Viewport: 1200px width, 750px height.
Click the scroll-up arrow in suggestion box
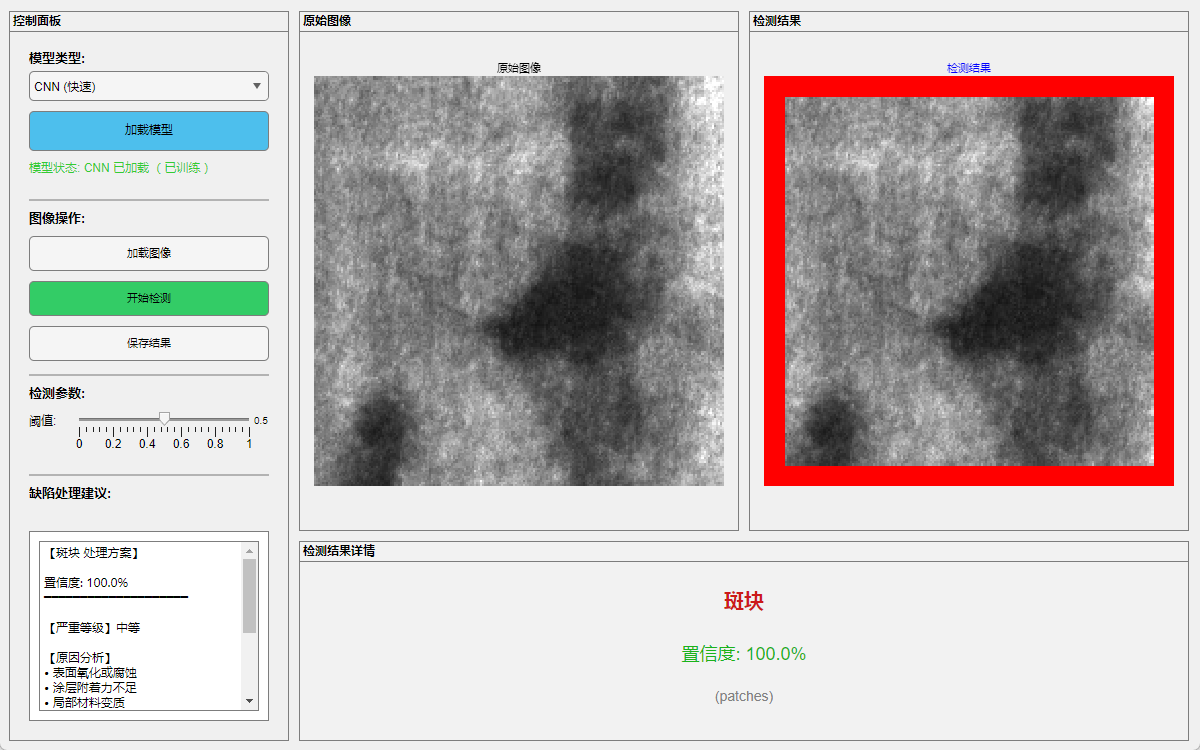[x=250, y=551]
